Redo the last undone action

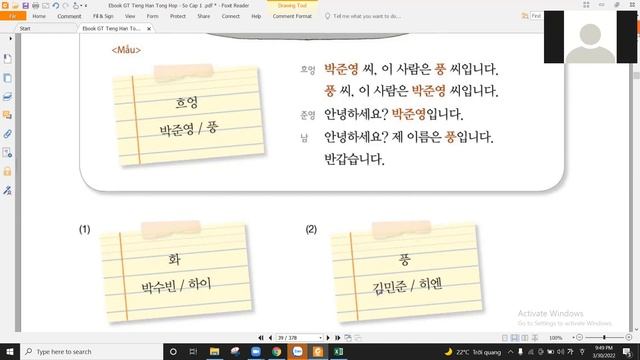click(66, 5)
